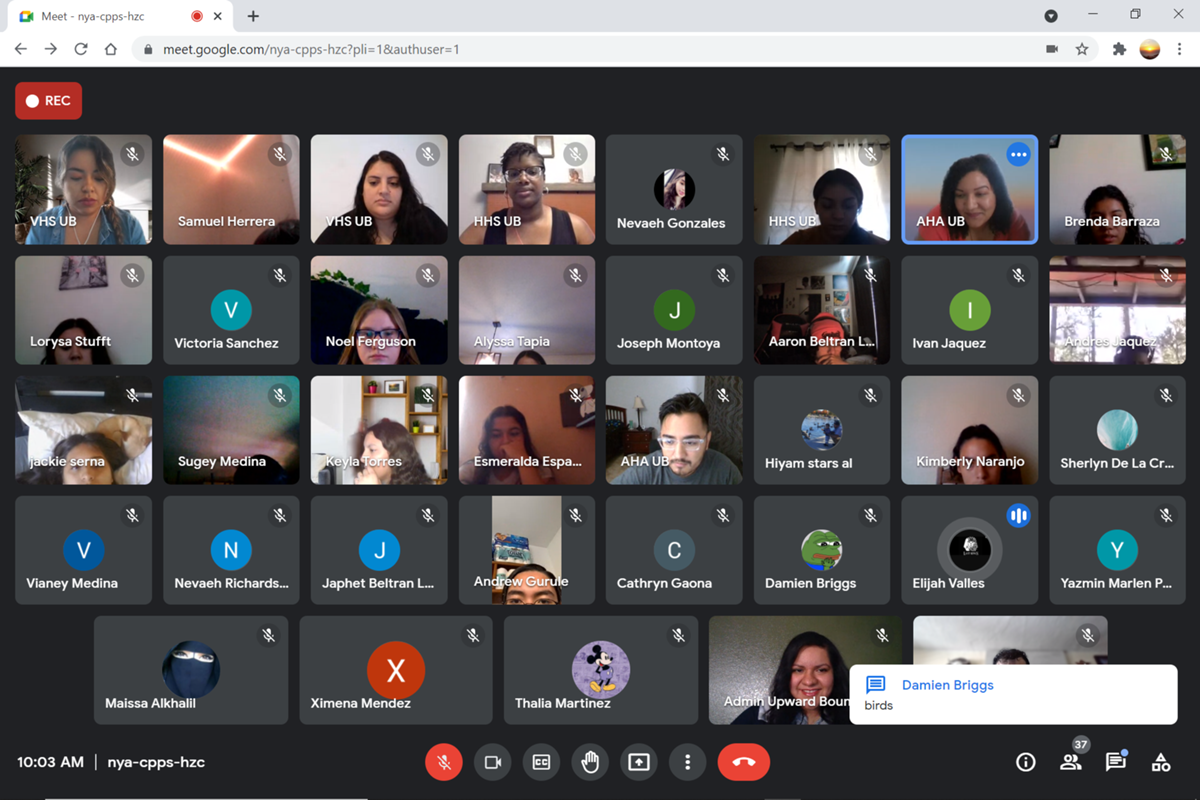Open a new browser tab

(x=253, y=16)
